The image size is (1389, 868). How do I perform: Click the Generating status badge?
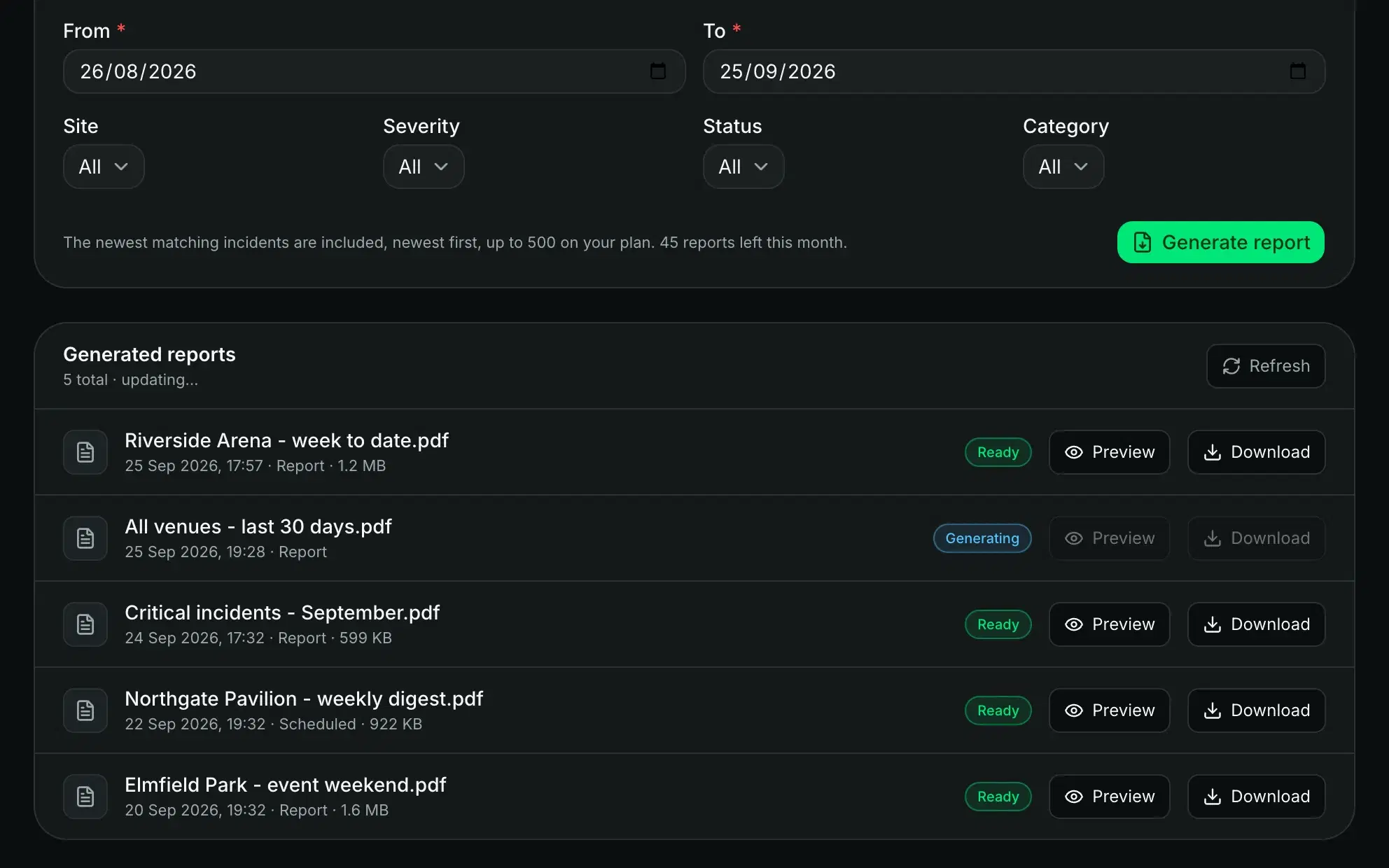(x=982, y=538)
